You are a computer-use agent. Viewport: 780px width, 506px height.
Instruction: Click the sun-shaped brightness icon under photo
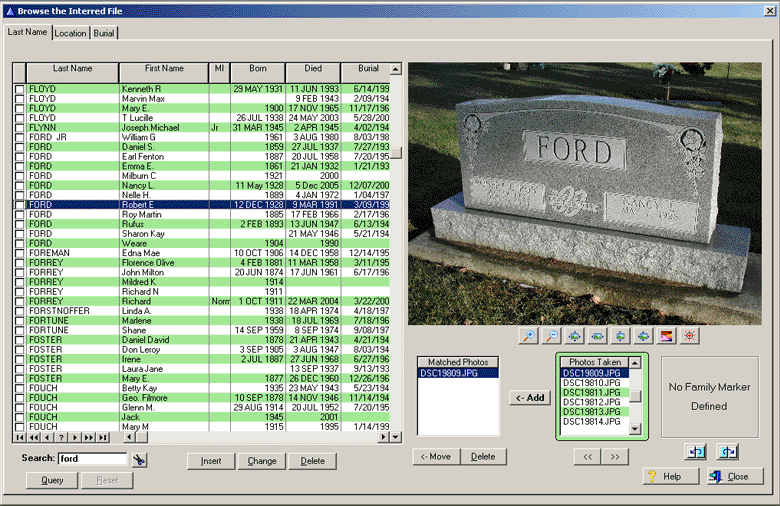(x=689, y=337)
